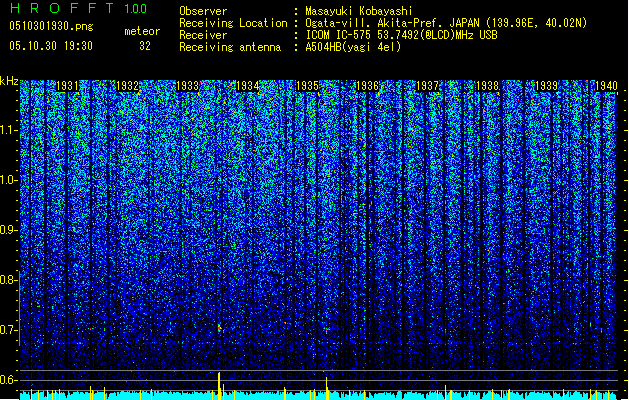Screen dimensions: 629x400
Task: Click the 1938 time marker
Action: [487, 85]
